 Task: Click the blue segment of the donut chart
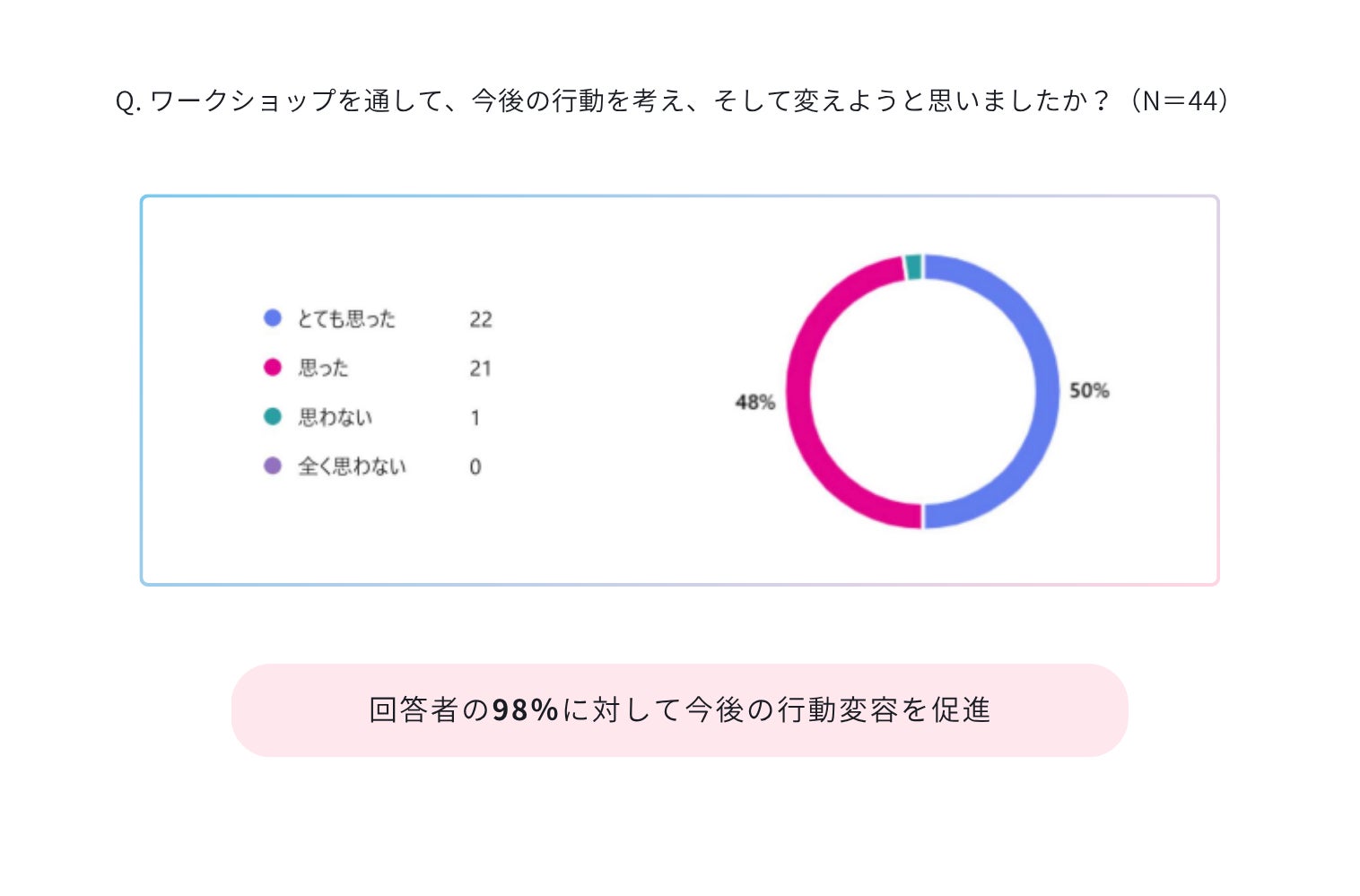(x=1046, y=391)
